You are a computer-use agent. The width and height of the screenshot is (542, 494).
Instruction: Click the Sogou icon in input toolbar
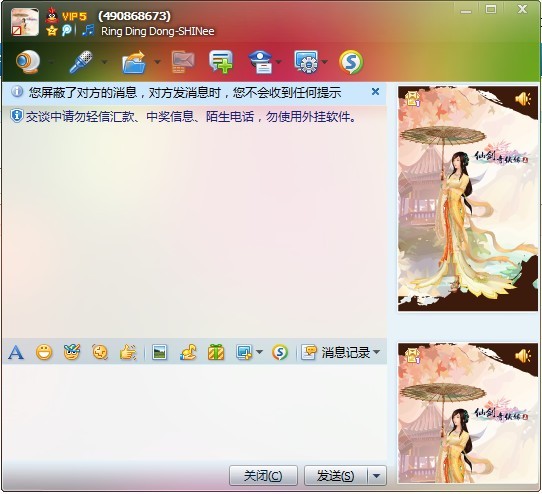coord(280,353)
